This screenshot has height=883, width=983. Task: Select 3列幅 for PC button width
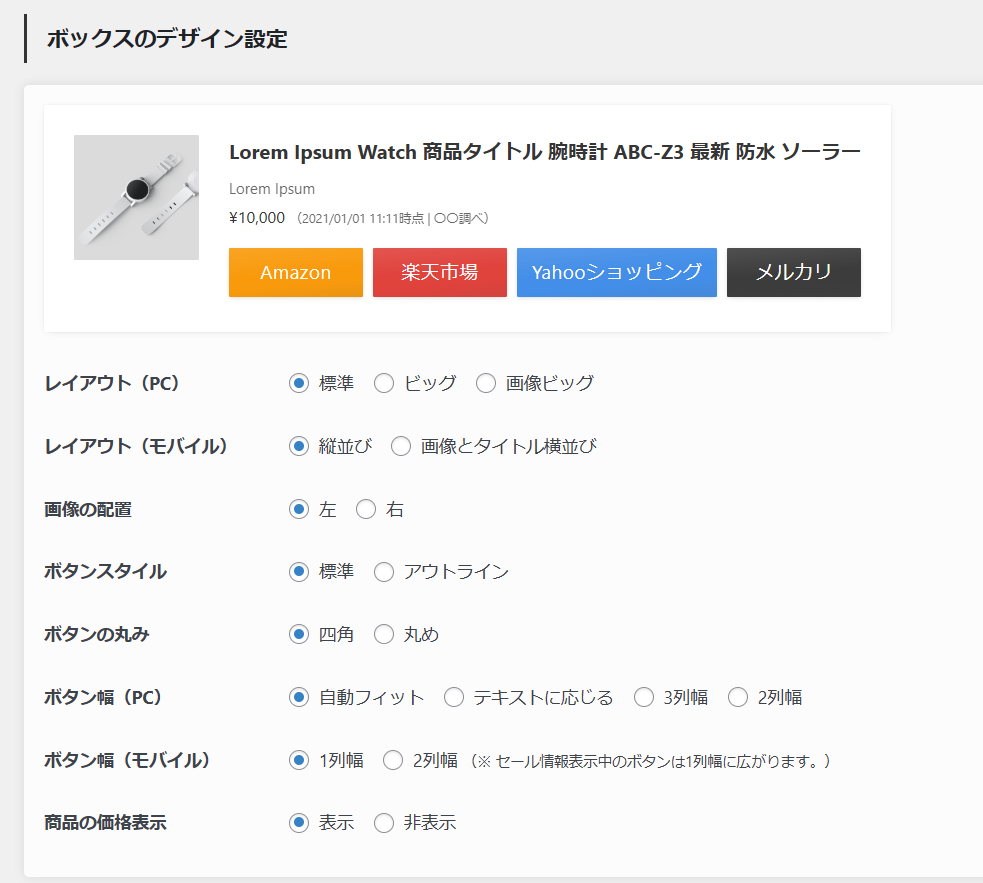click(x=644, y=698)
